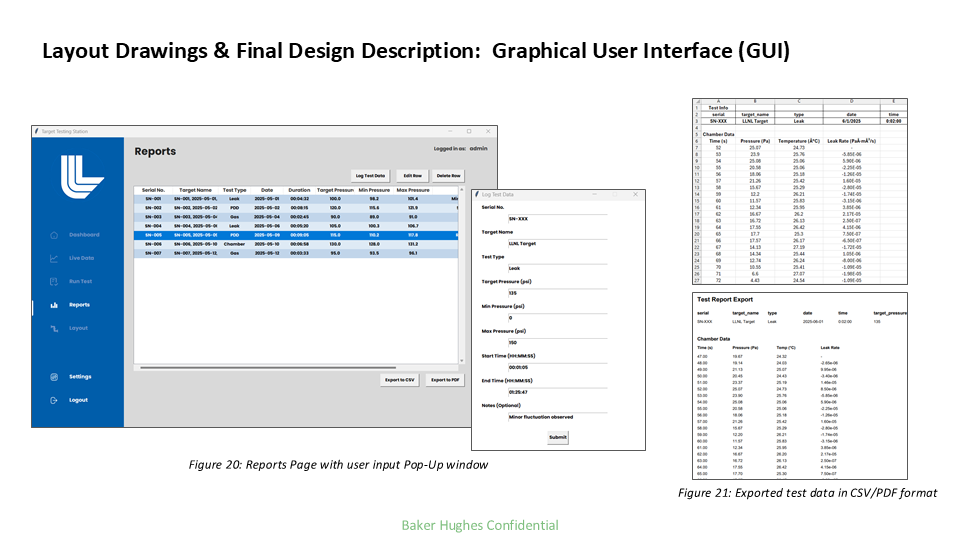Select the SN-004 row in Reports table
Image resolution: width=960 pixels, height=540 pixels.
point(296,226)
